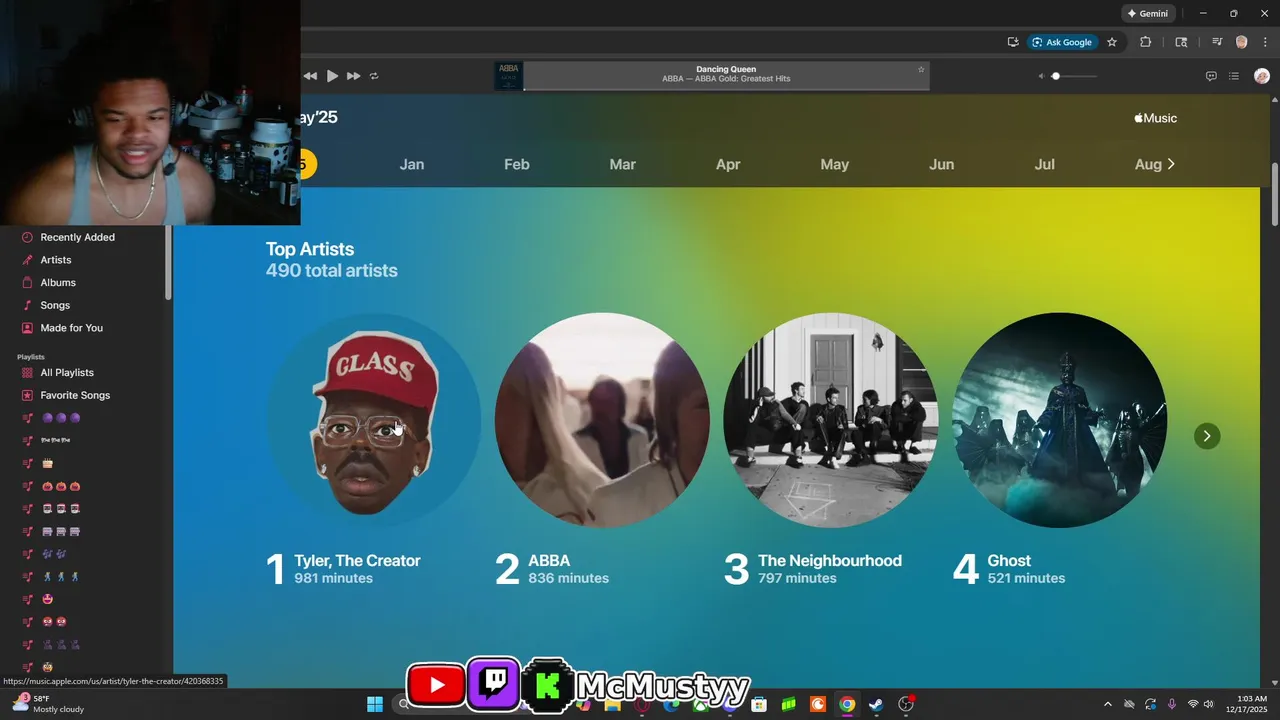Open Apple Music account avatar
This screenshot has height=720, width=1280.
pyautogui.click(x=1262, y=76)
